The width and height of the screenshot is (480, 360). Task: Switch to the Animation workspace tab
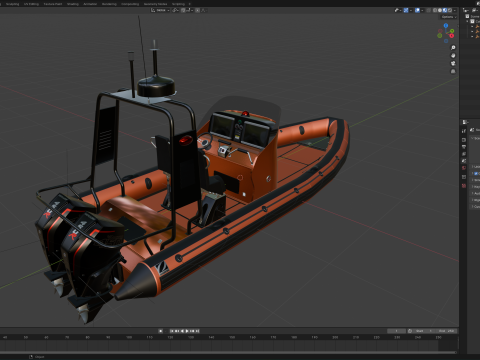click(90, 4)
